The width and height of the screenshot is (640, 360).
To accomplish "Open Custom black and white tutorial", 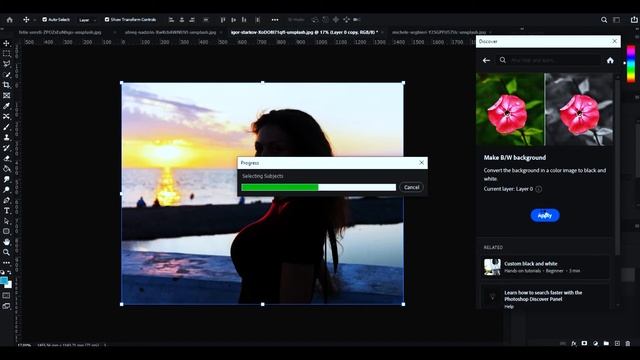I will click(x=545, y=267).
